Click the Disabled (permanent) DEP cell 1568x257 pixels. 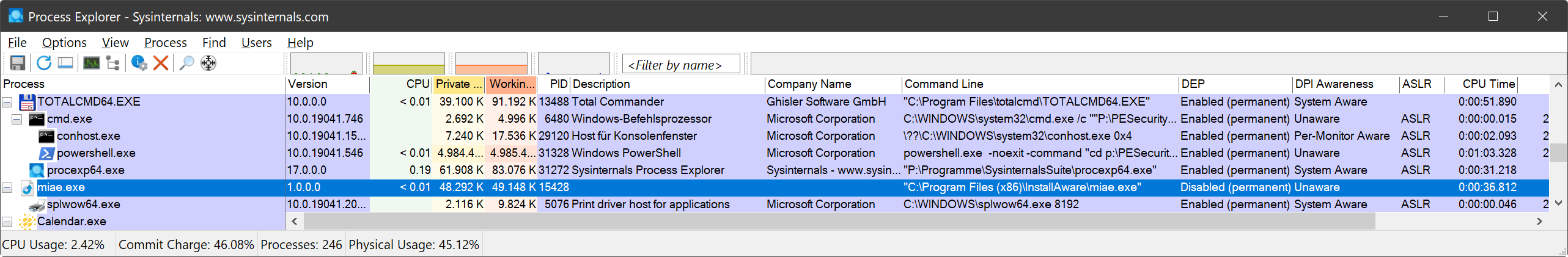[x=1235, y=187]
